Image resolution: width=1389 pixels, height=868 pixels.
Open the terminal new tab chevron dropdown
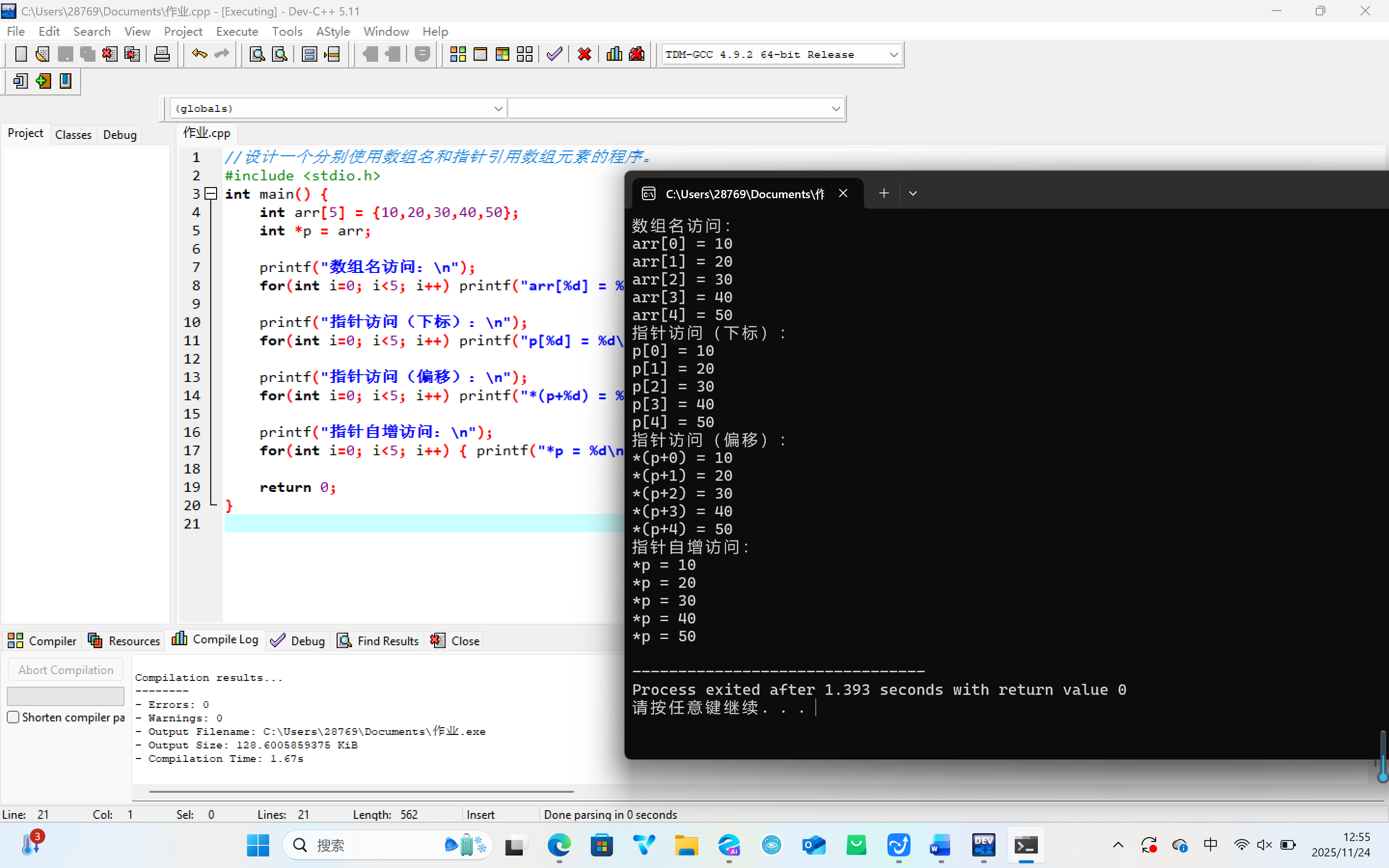(912, 193)
